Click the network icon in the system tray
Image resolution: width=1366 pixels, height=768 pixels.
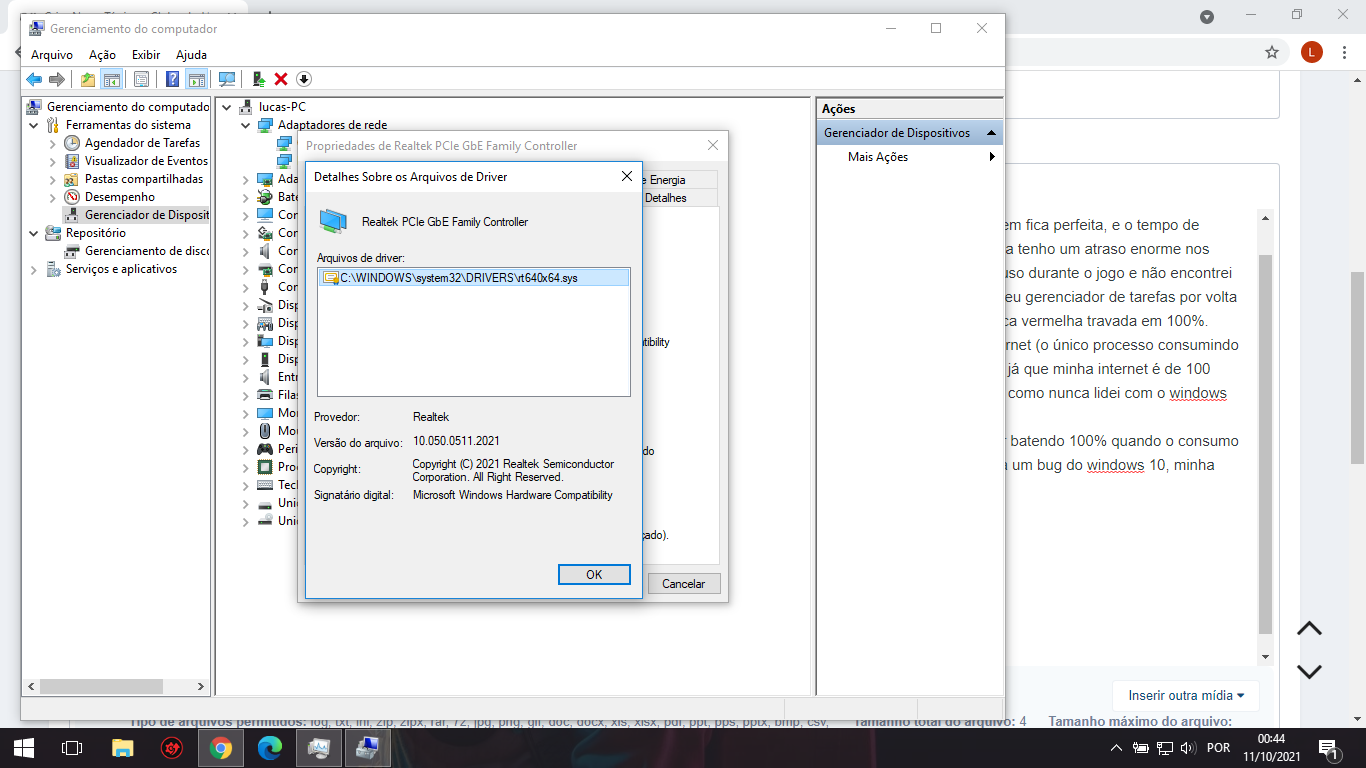coord(1164,747)
